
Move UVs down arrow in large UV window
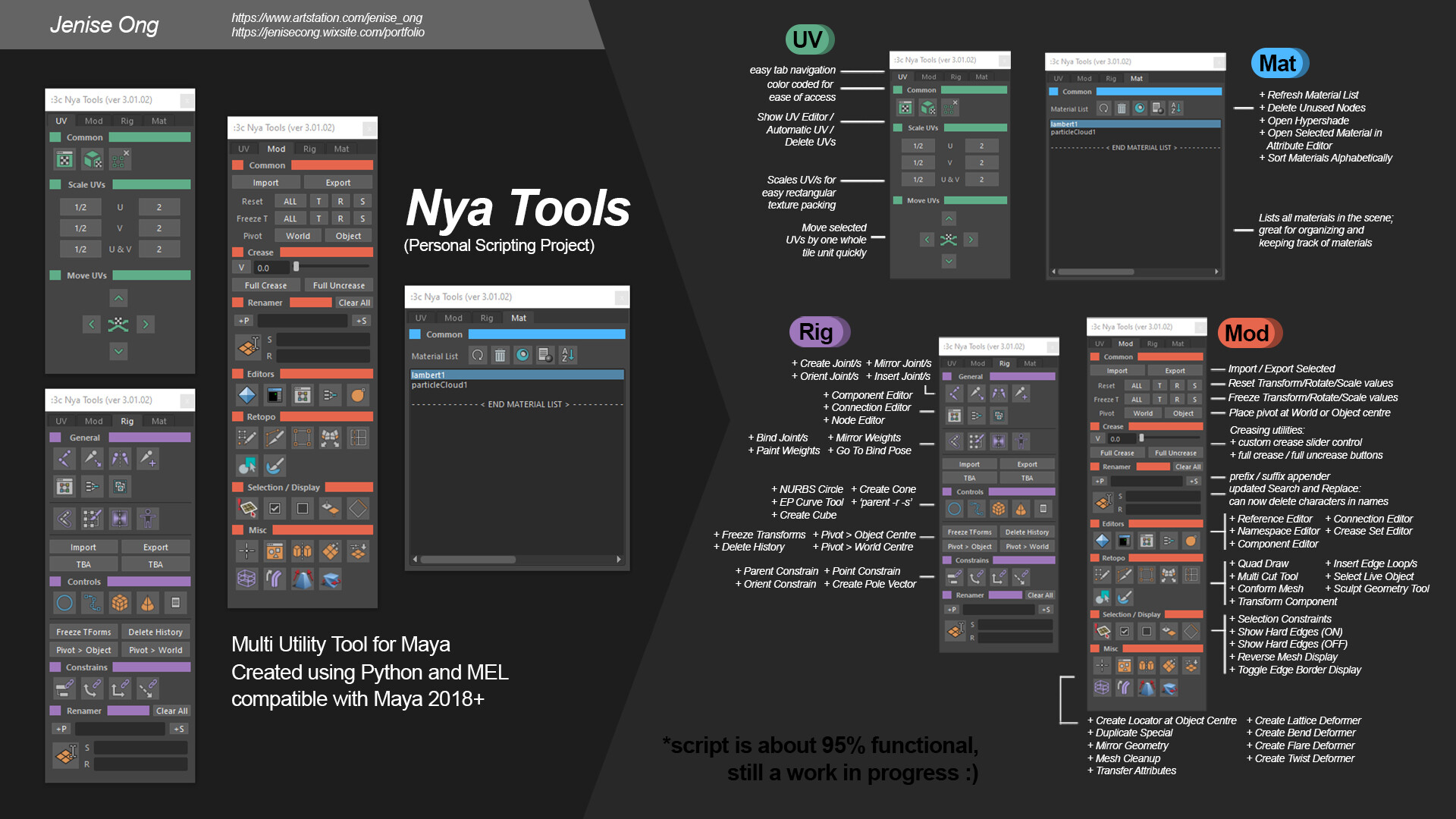(118, 351)
